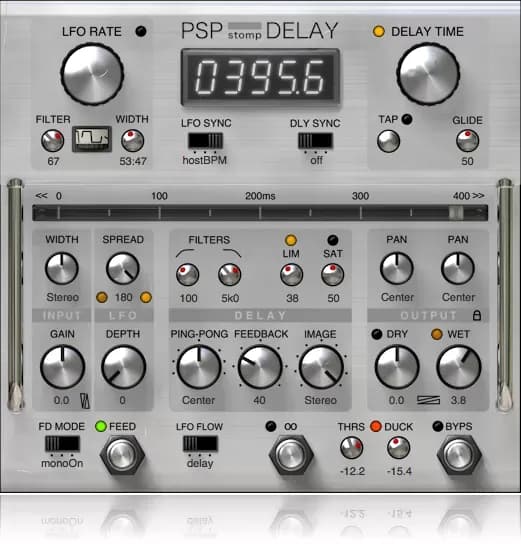This screenshot has height=544, width=521.
Task: Flip the DLY SYNC off switch
Action: [315, 141]
